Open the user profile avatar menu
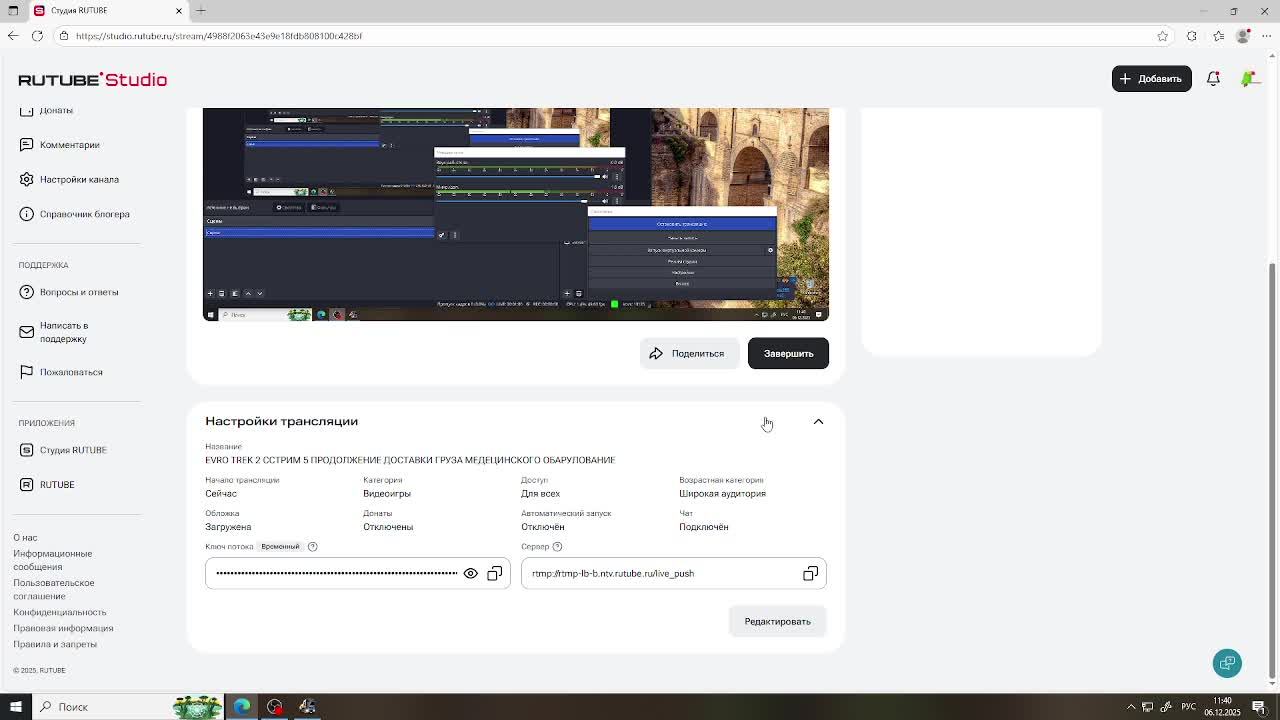 coord(1249,79)
